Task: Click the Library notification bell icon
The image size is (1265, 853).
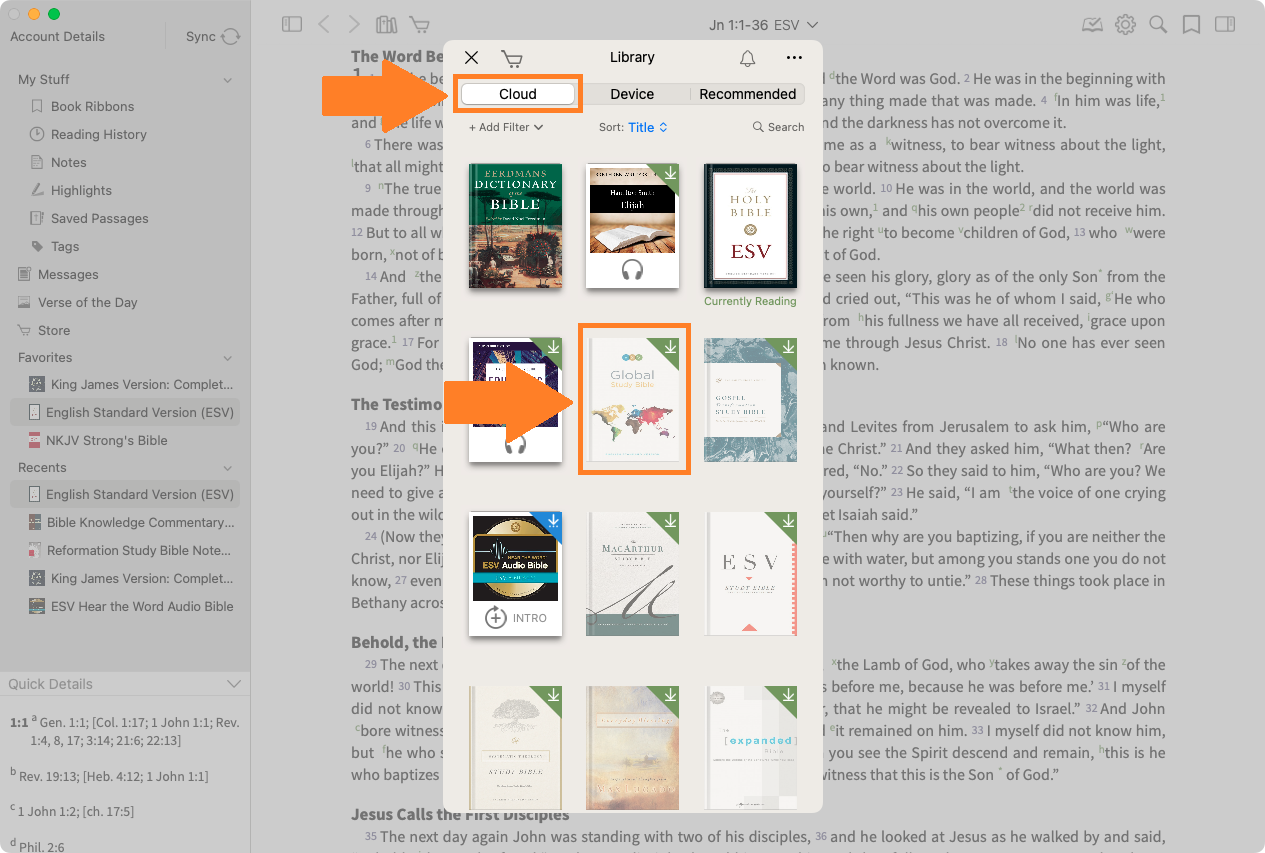Action: point(747,59)
